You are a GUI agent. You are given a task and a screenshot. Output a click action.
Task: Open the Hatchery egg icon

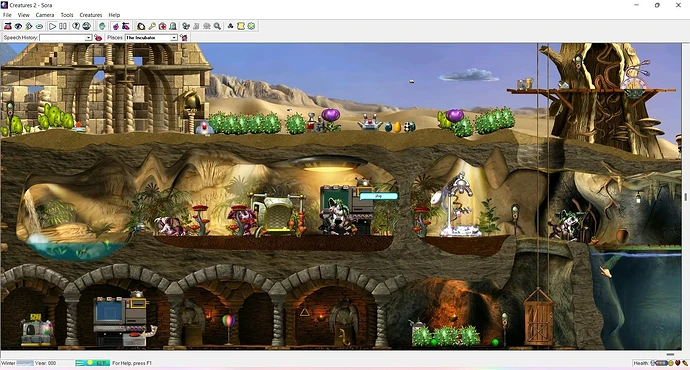[x=102, y=26]
